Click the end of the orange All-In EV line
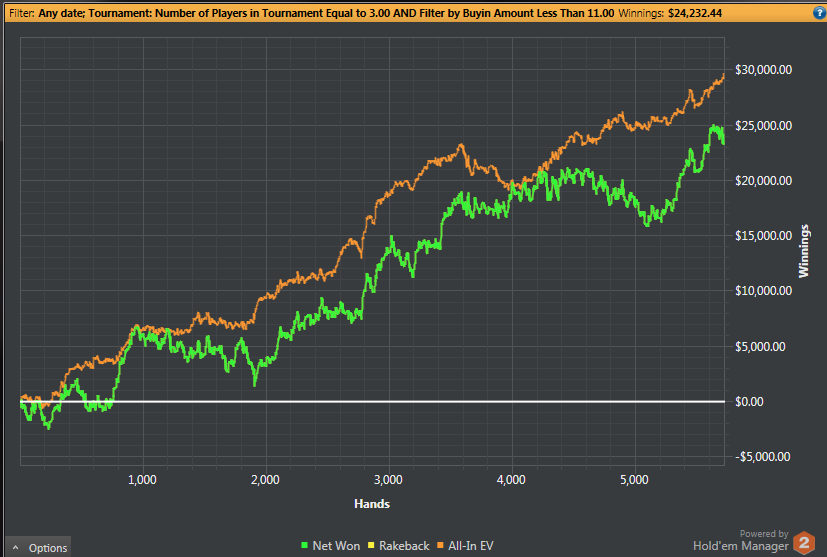 point(723,76)
